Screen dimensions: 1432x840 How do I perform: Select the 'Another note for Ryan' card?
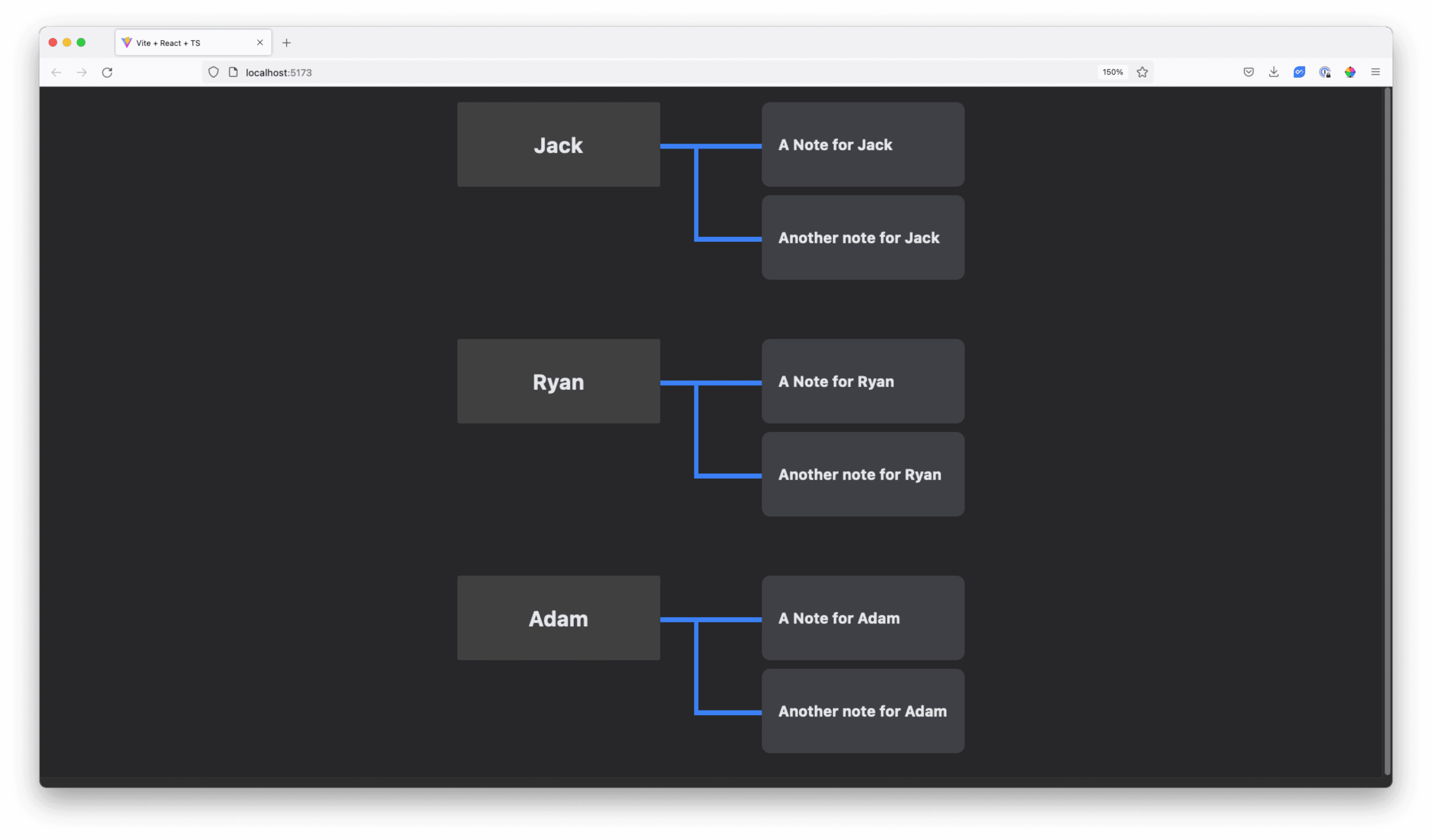click(x=863, y=474)
